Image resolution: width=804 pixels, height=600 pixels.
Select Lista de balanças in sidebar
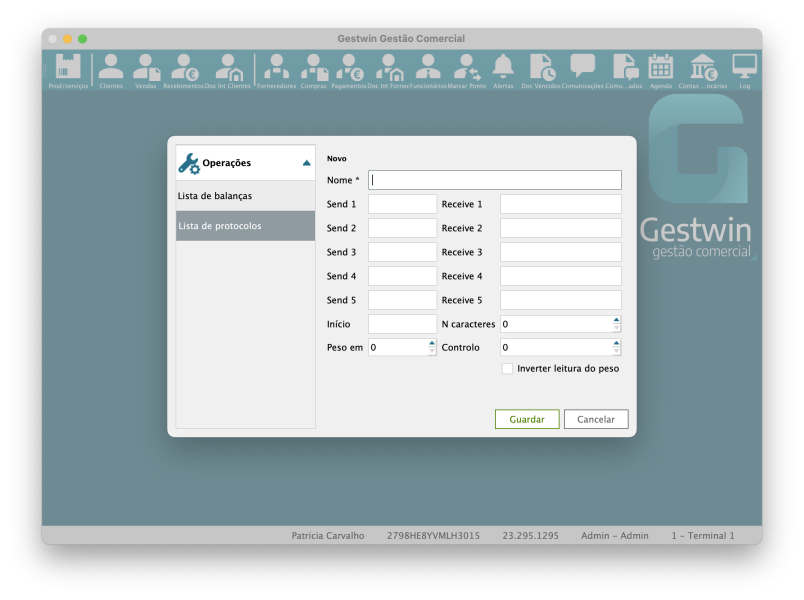(245, 196)
